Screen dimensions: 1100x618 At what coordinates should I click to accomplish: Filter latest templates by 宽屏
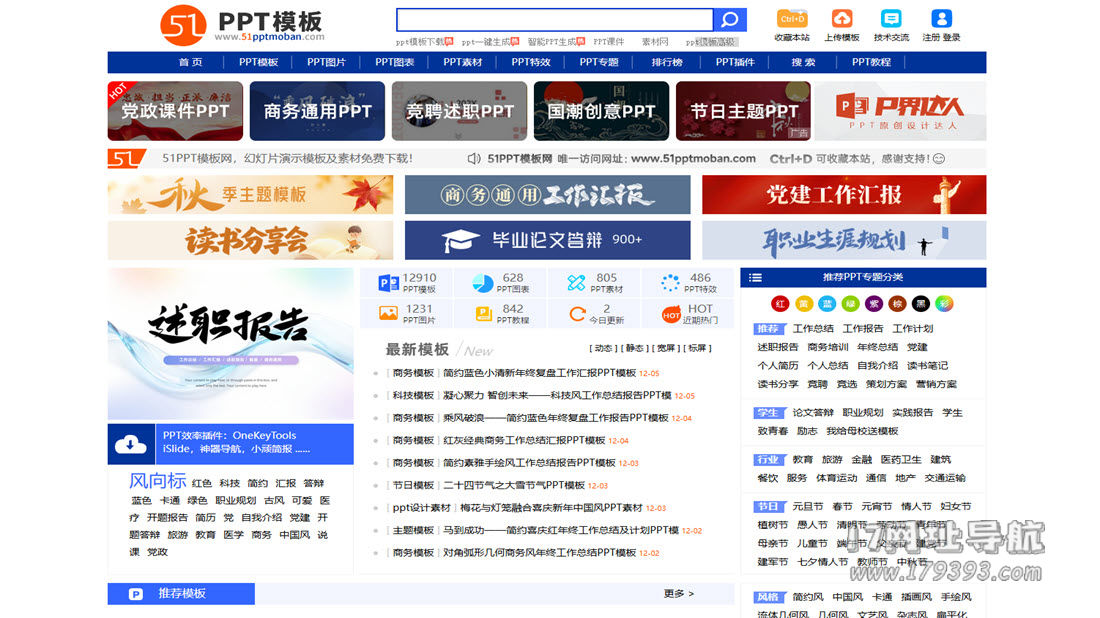(x=665, y=349)
